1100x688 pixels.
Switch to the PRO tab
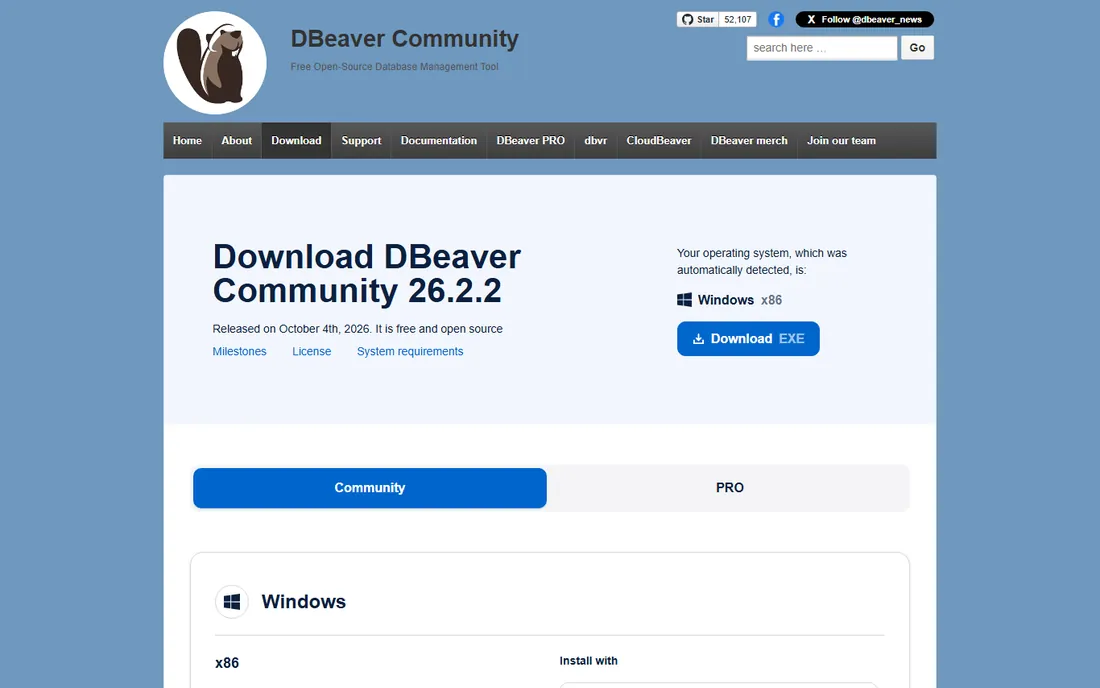pos(730,488)
